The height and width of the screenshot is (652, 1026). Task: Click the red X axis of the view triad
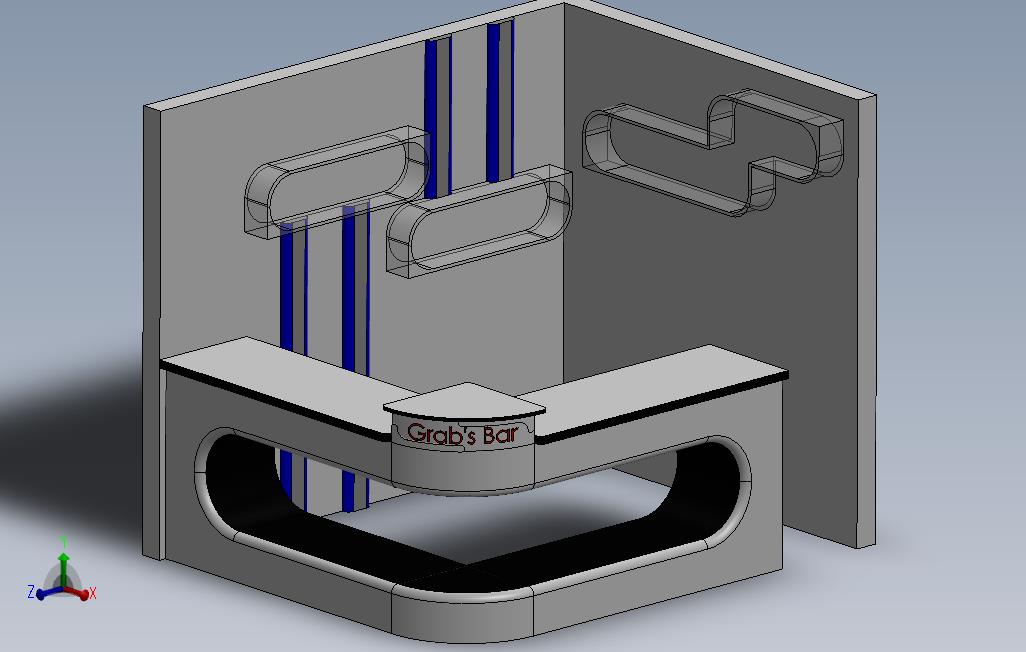point(79,594)
